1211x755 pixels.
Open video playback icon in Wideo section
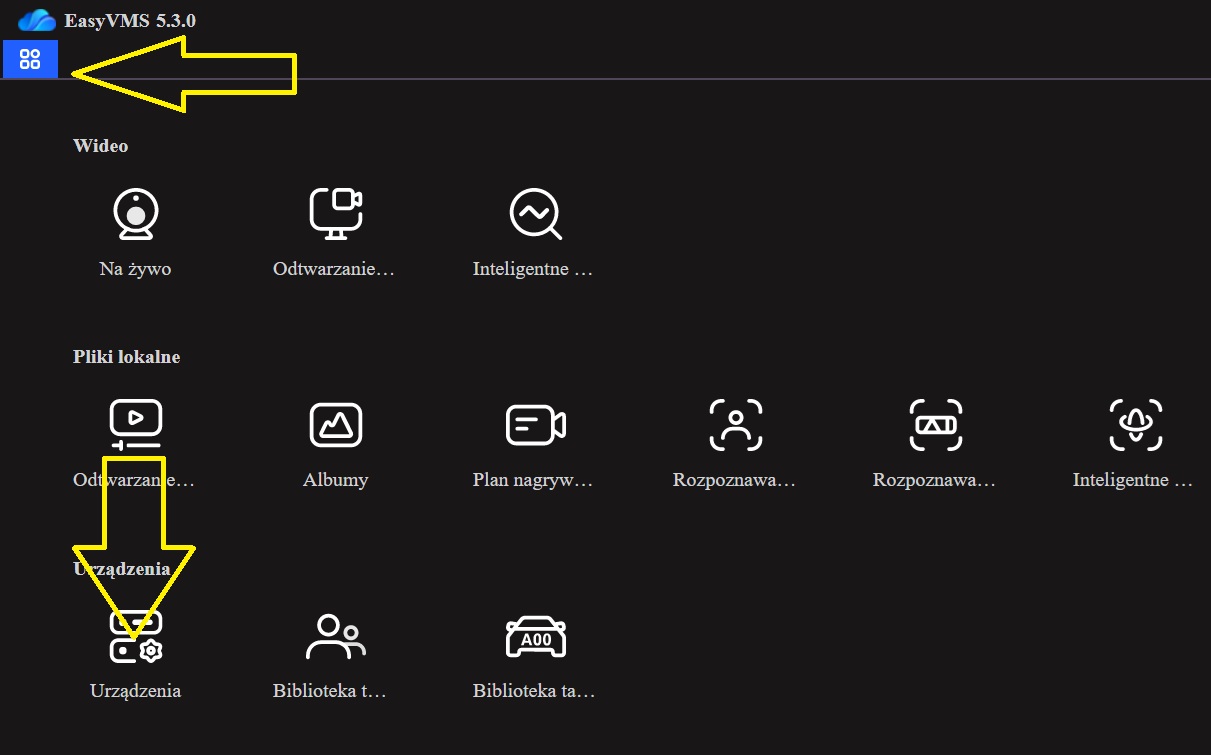pos(335,214)
